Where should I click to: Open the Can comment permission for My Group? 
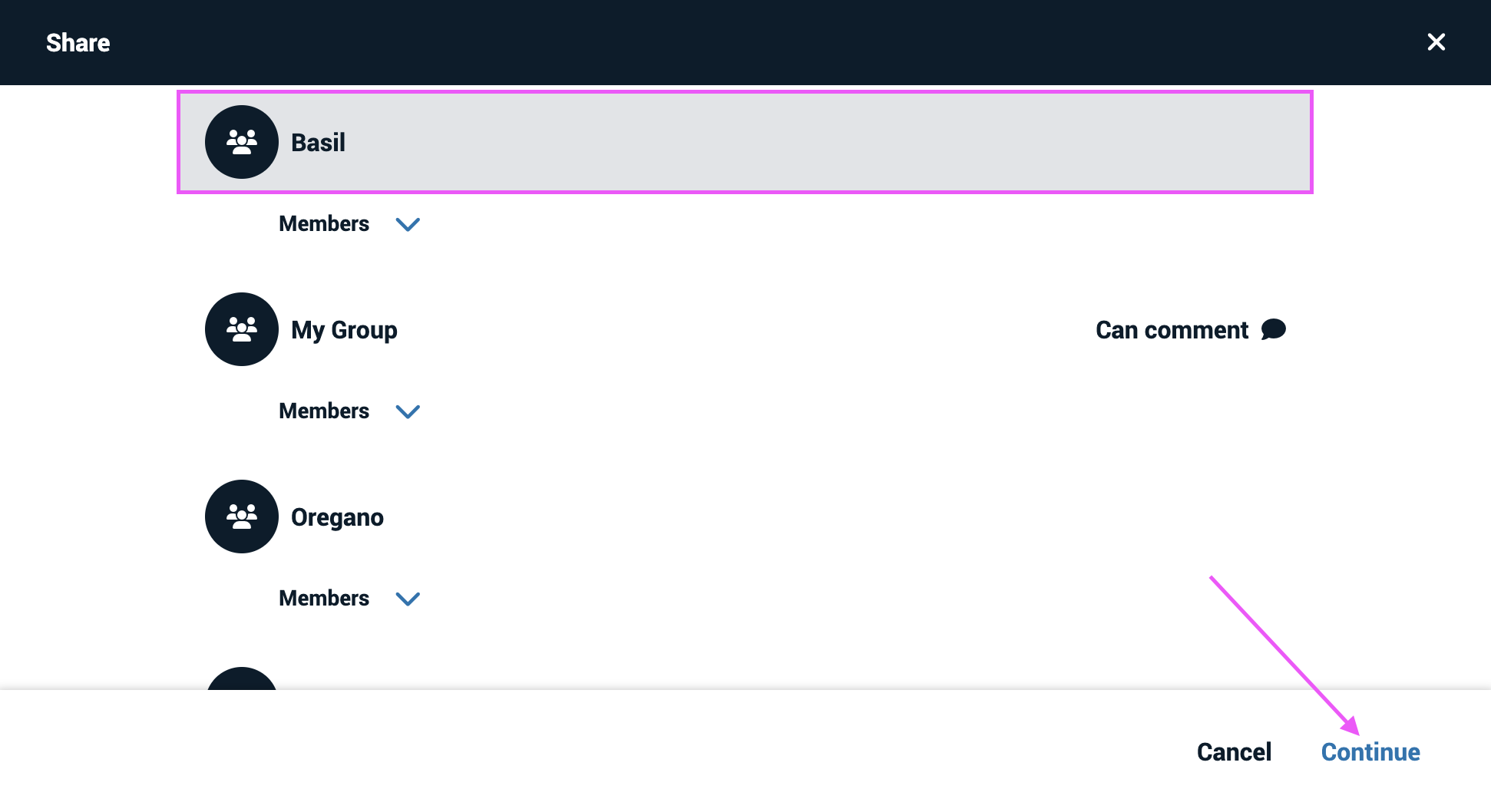tap(1190, 330)
